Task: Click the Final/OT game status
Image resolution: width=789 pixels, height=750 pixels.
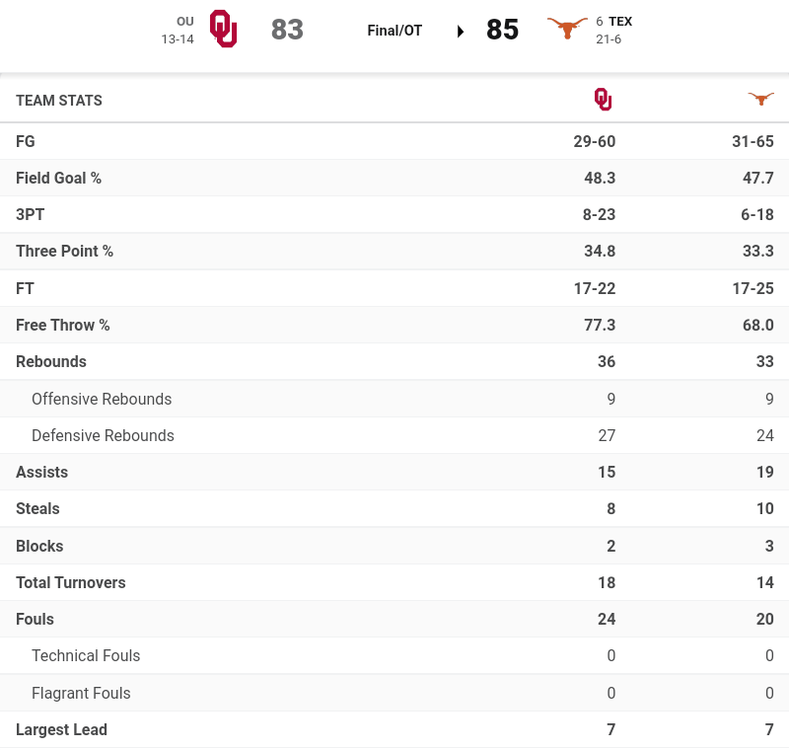Action: (395, 31)
